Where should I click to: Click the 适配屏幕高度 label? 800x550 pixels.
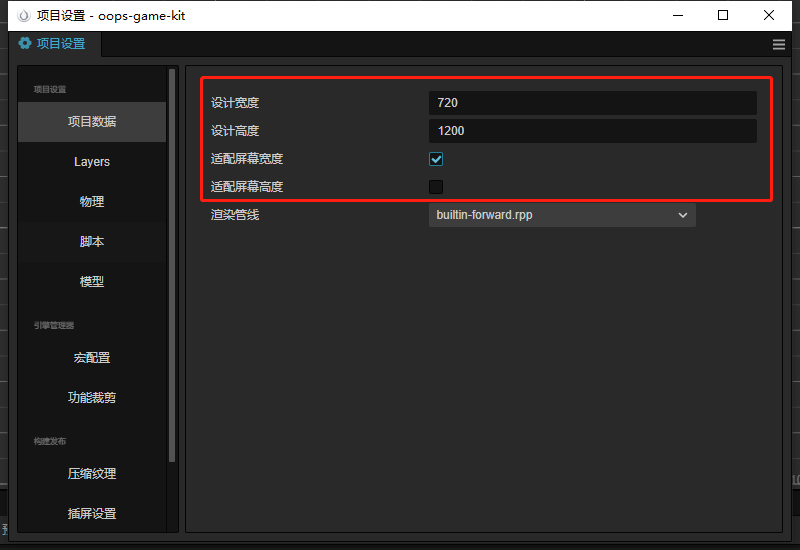click(x=247, y=187)
